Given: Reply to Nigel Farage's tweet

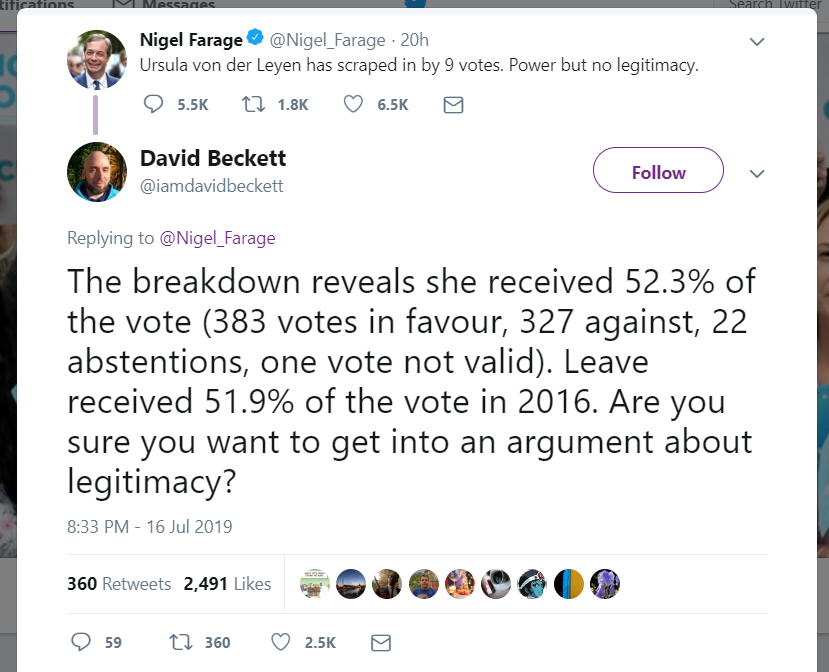Looking at the screenshot, I should (x=154, y=104).
